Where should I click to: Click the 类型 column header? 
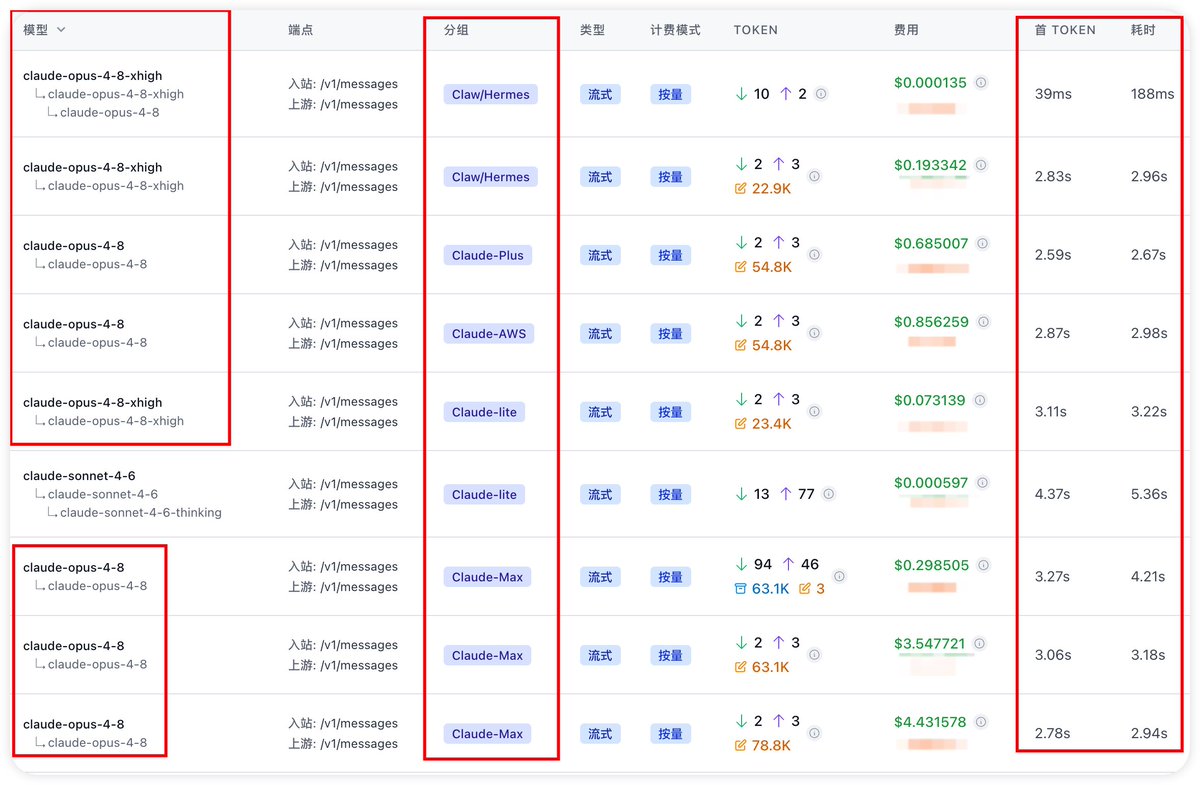[x=592, y=30]
